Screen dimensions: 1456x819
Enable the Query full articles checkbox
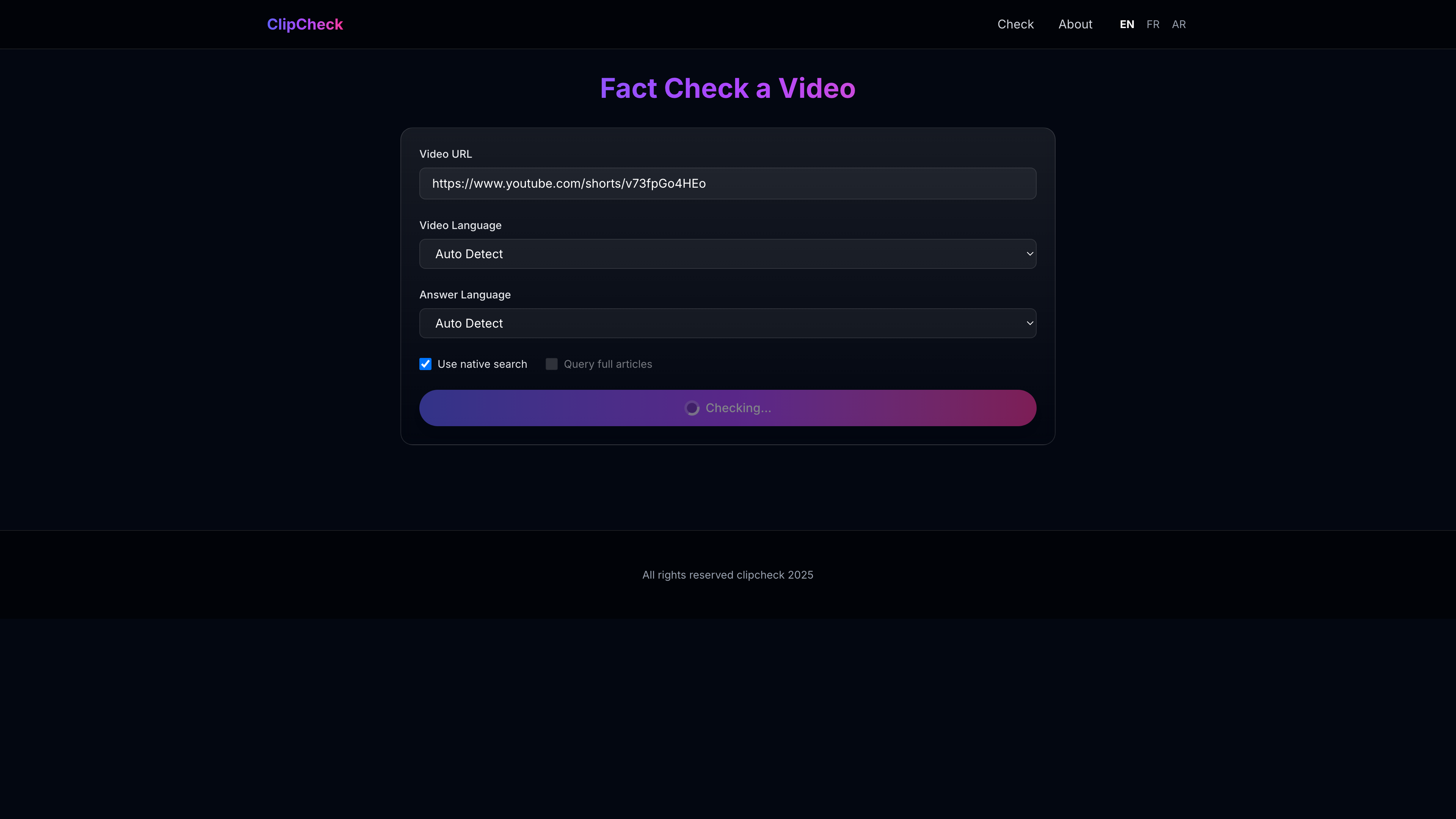click(551, 364)
